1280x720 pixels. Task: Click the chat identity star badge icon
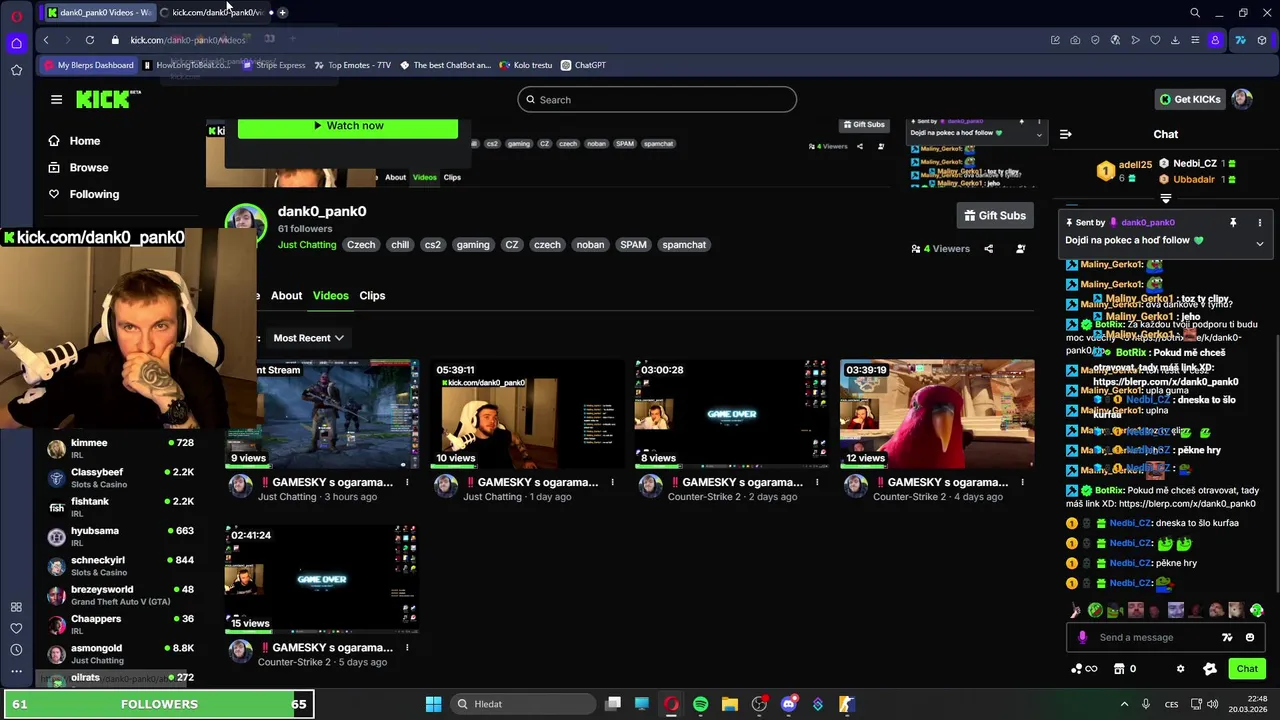click(x=1210, y=669)
